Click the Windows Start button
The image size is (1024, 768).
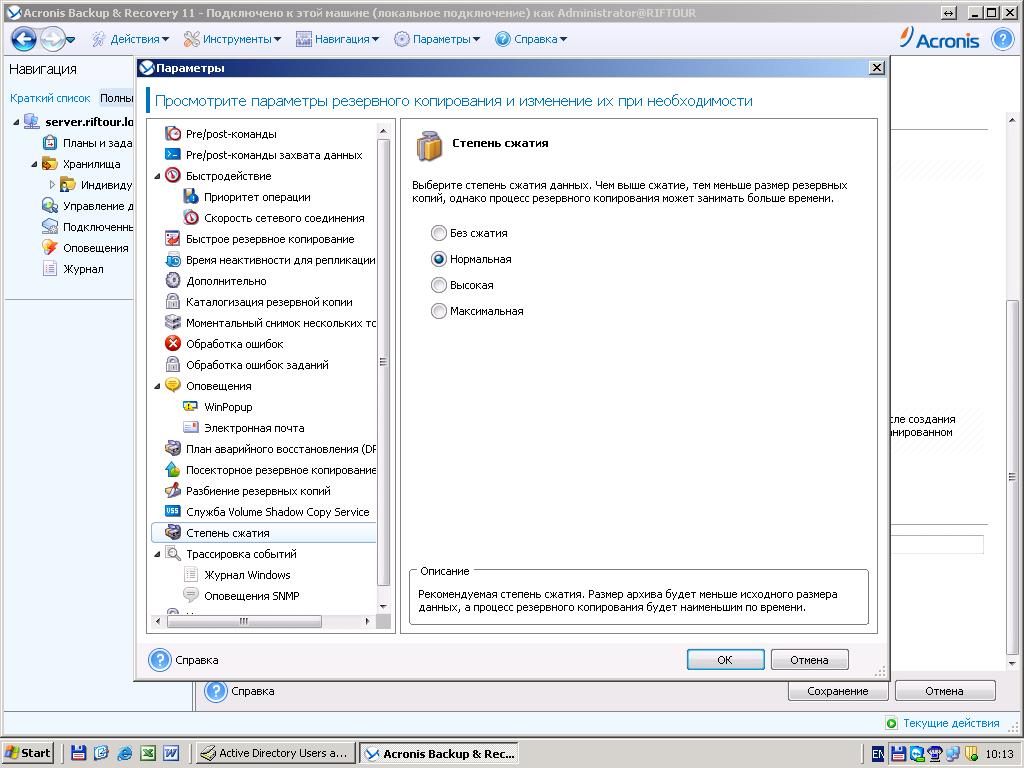click(x=28, y=754)
